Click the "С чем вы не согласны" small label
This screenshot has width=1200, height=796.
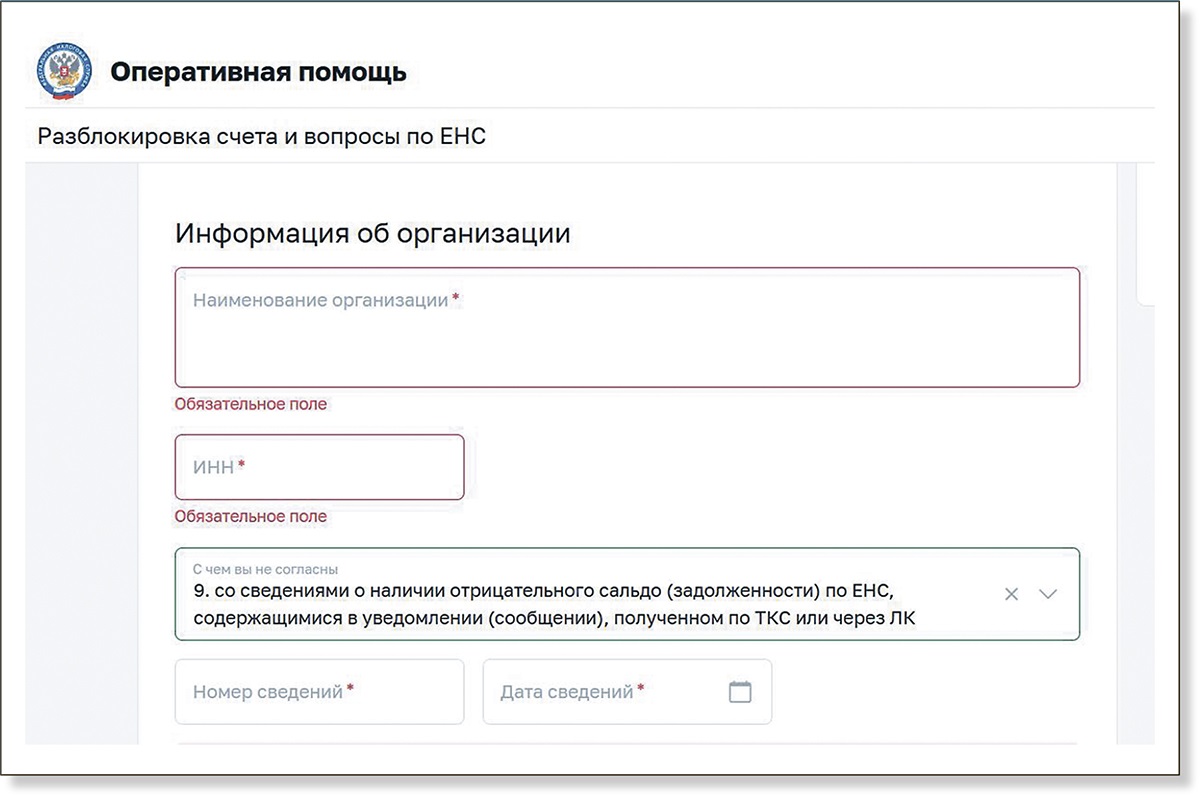click(265, 570)
